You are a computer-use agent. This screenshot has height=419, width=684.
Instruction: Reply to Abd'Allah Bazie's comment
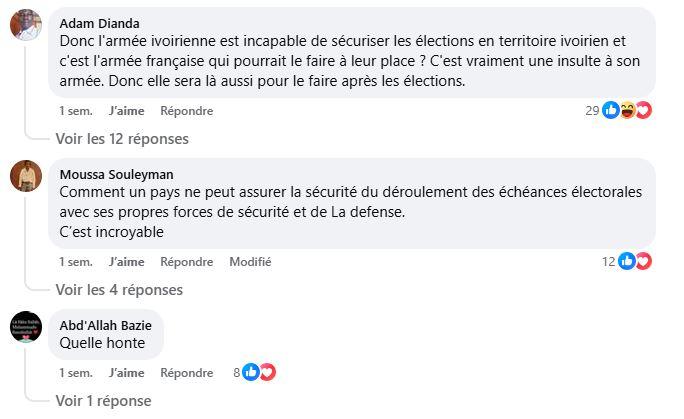point(186,372)
